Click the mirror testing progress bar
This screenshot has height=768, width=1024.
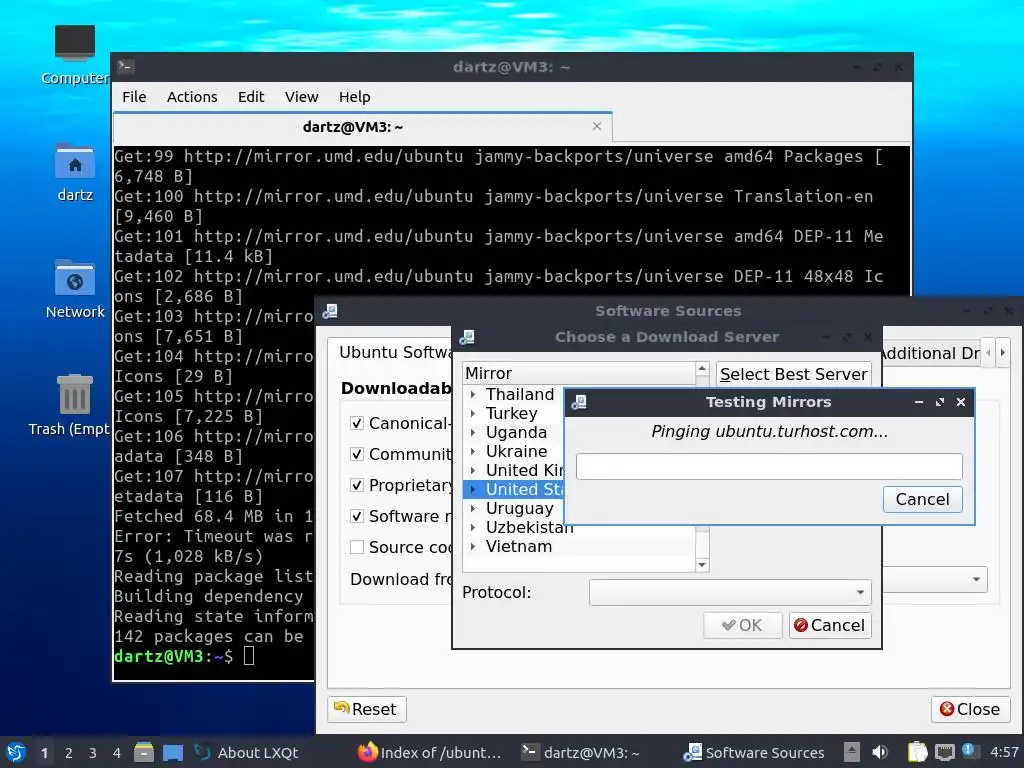(769, 466)
